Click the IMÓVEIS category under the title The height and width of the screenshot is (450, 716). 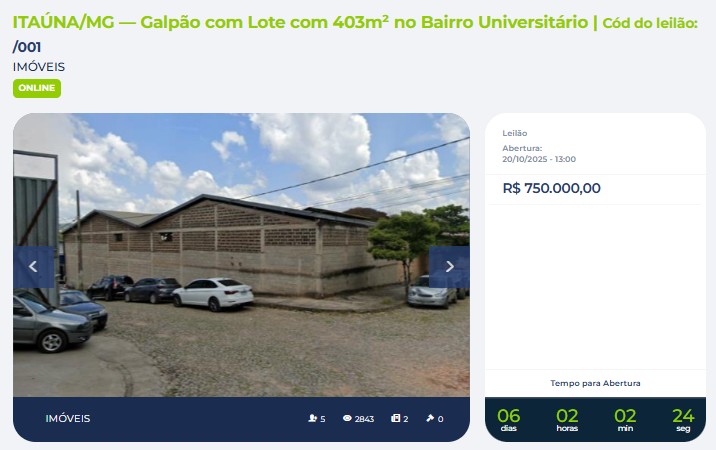pos(39,67)
